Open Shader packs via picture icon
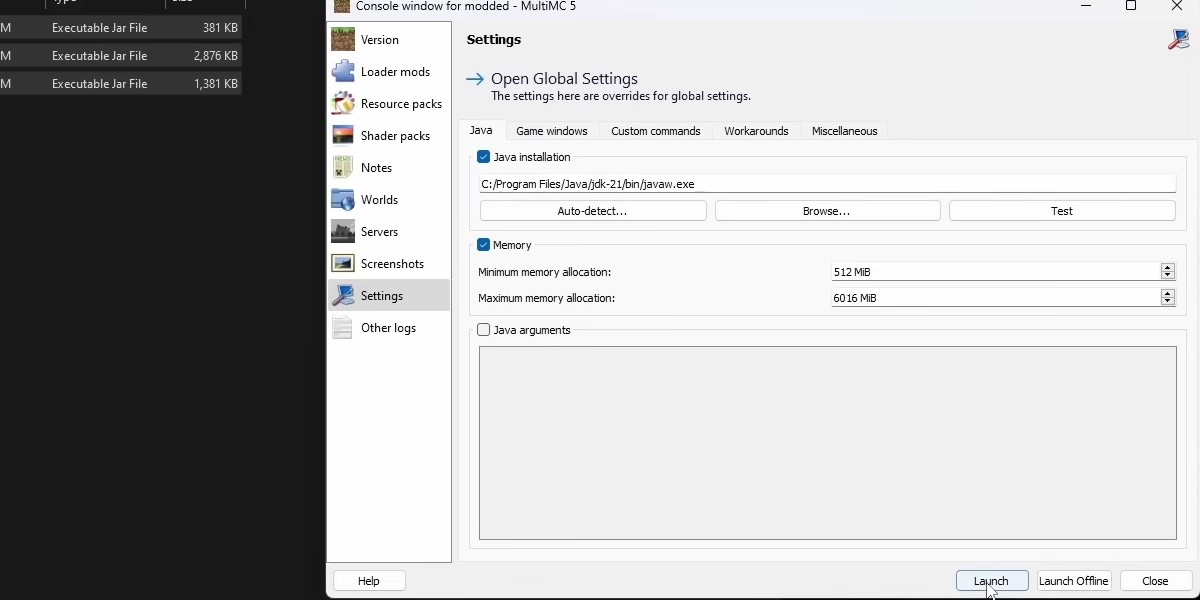 pos(345,135)
